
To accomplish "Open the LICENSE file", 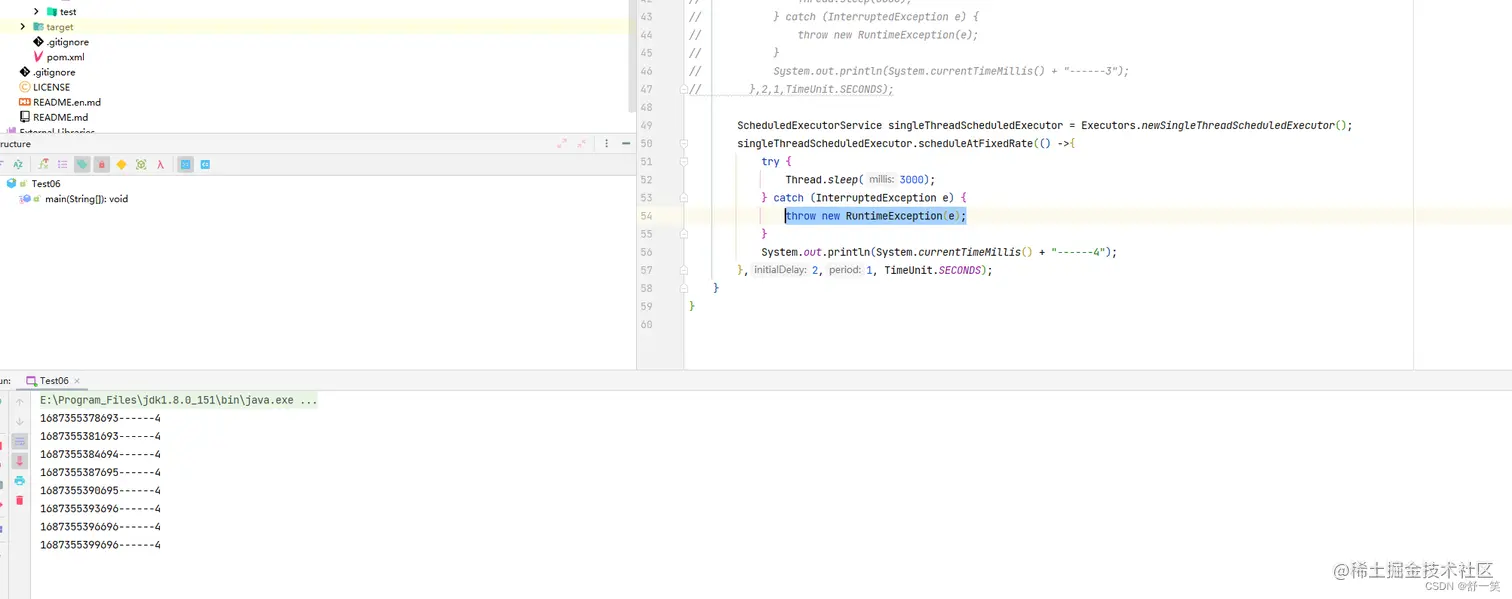I will (x=51, y=87).
